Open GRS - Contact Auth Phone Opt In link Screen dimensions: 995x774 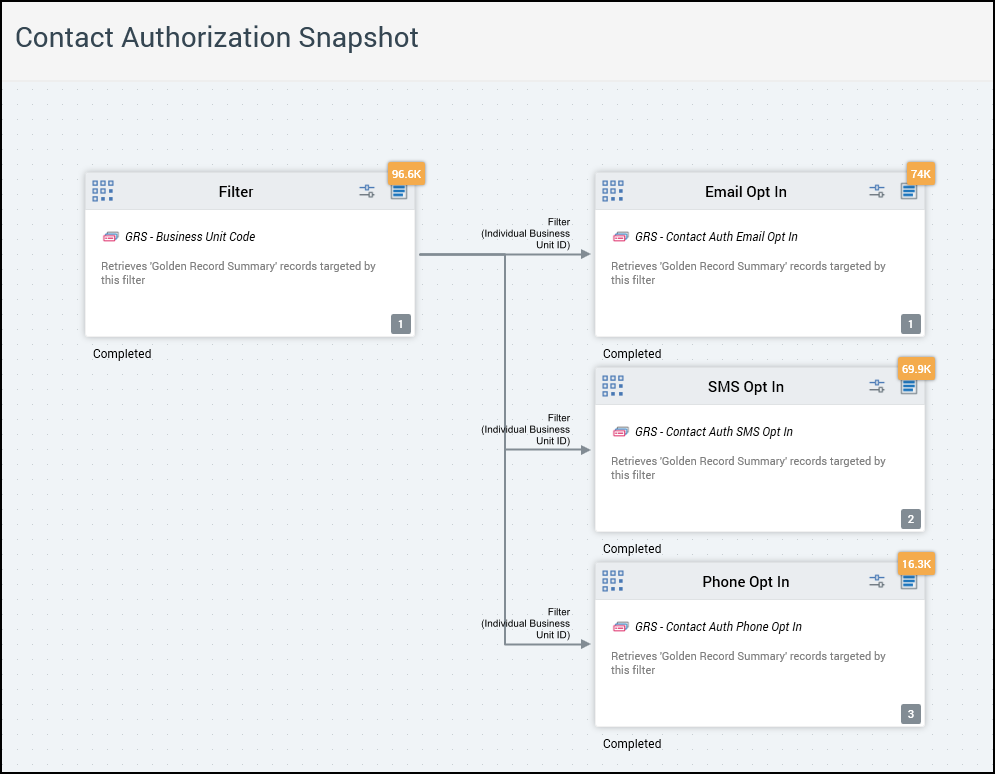718,627
